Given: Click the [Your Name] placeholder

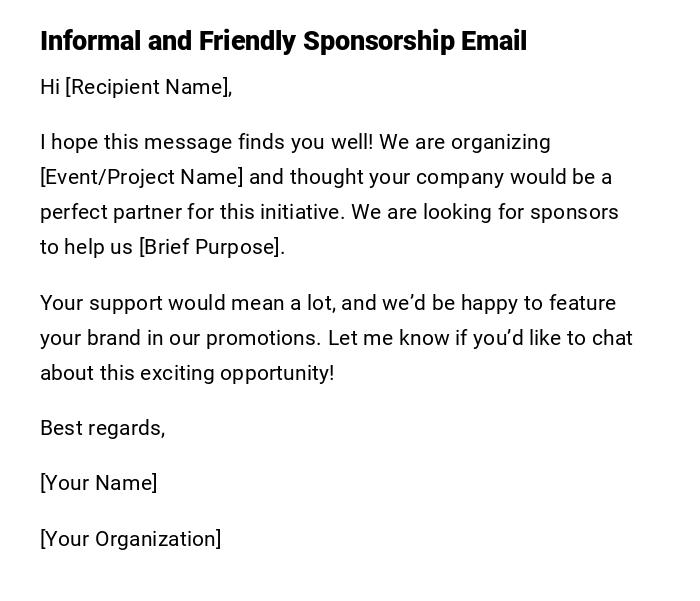Looking at the screenshot, I should click(98, 483).
